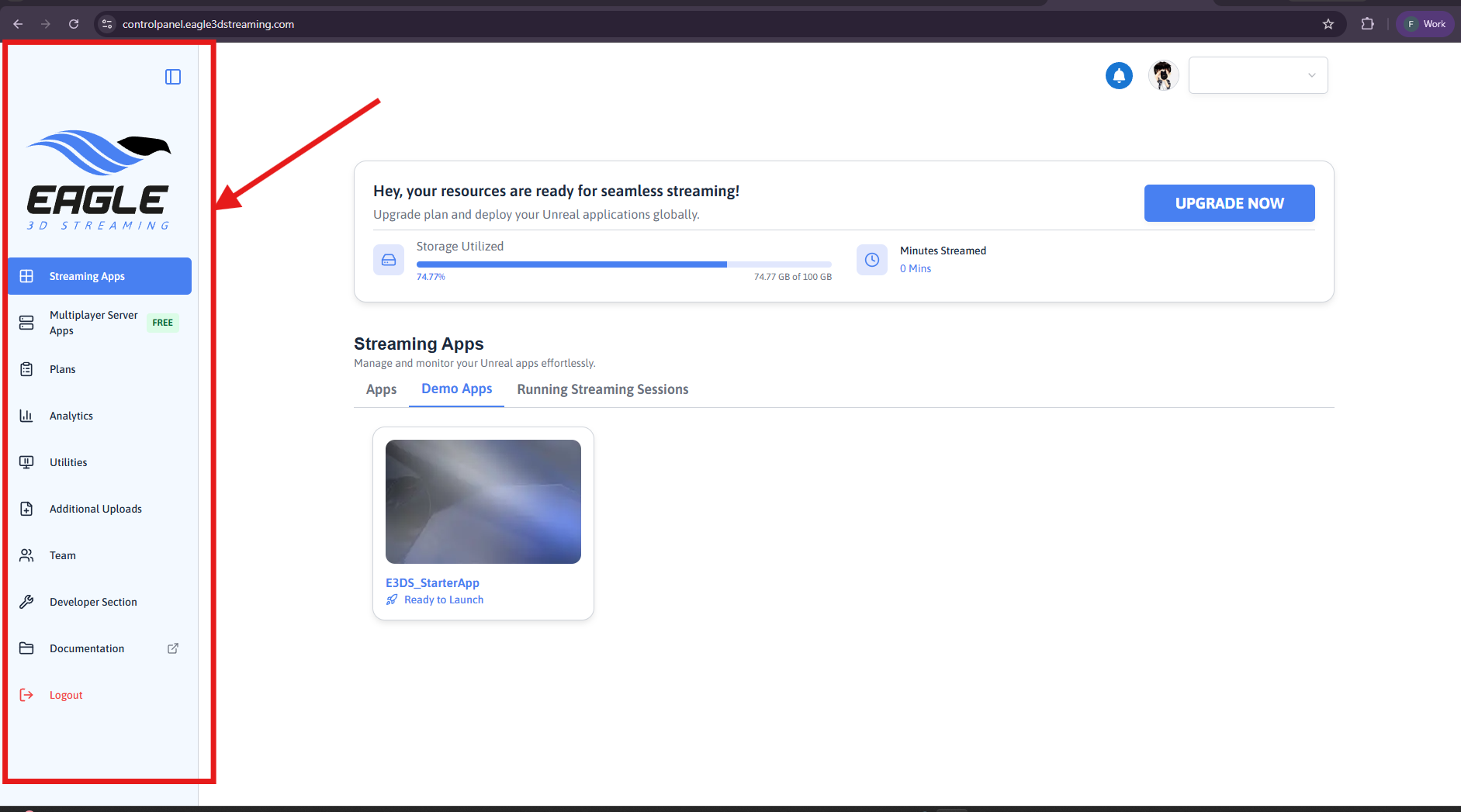Expand the empty dropdown next to the avatar
1461x812 pixels.
pyautogui.click(x=1258, y=75)
